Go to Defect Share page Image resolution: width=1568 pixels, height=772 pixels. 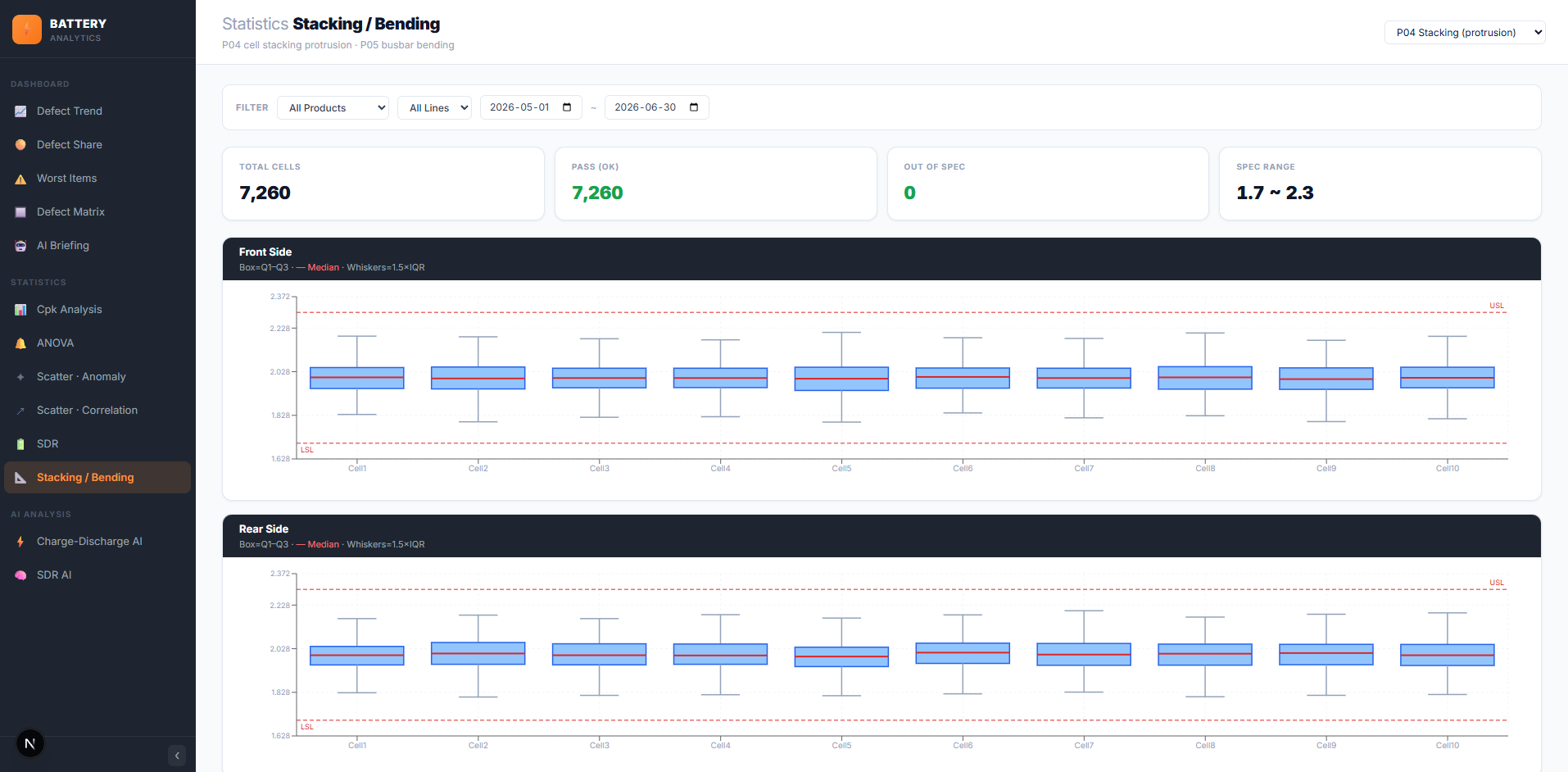pyautogui.click(x=97, y=145)
